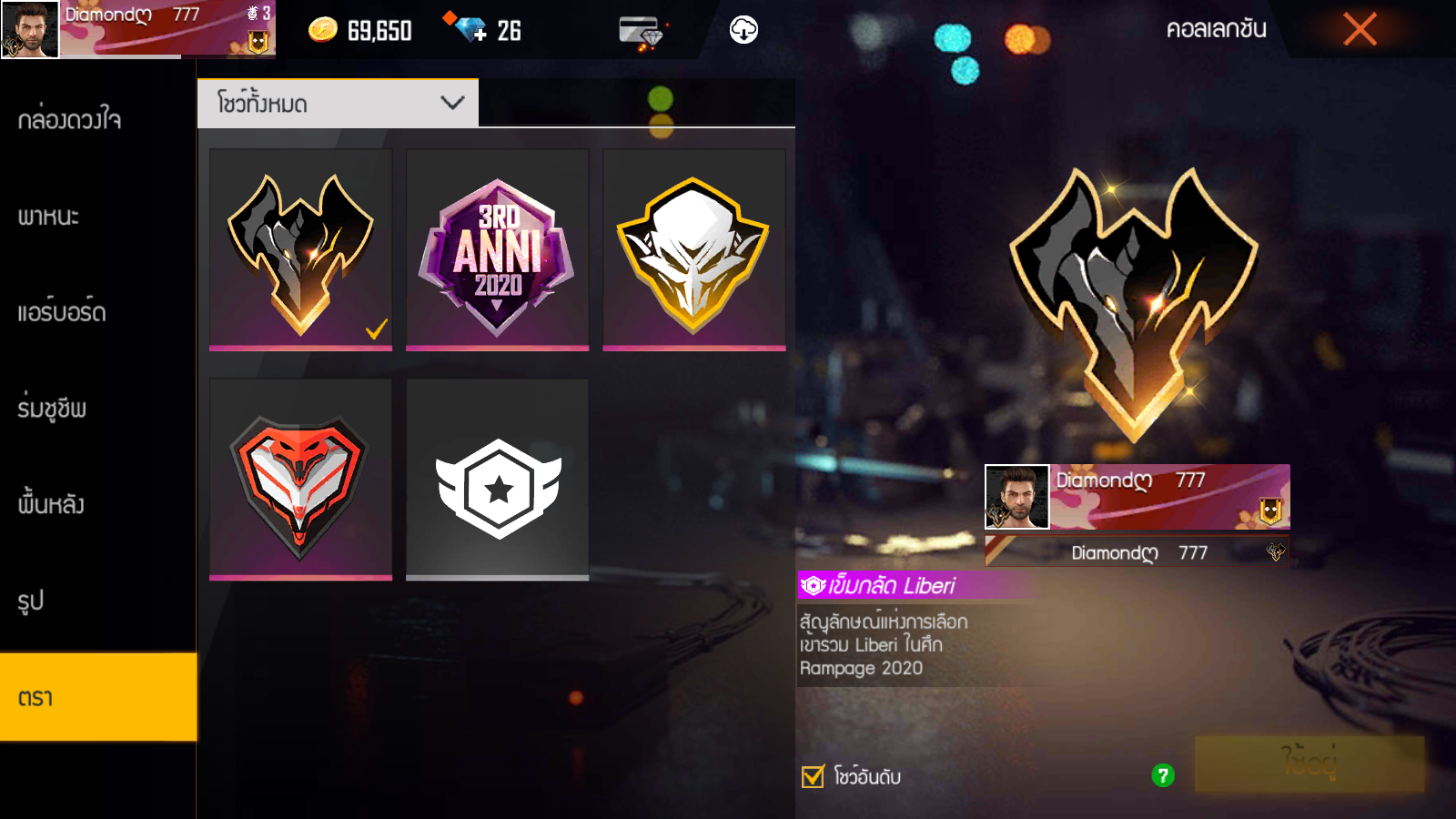
Task: Open the ร่มชูชีพ sidebar tab
Action: point(98,409)
